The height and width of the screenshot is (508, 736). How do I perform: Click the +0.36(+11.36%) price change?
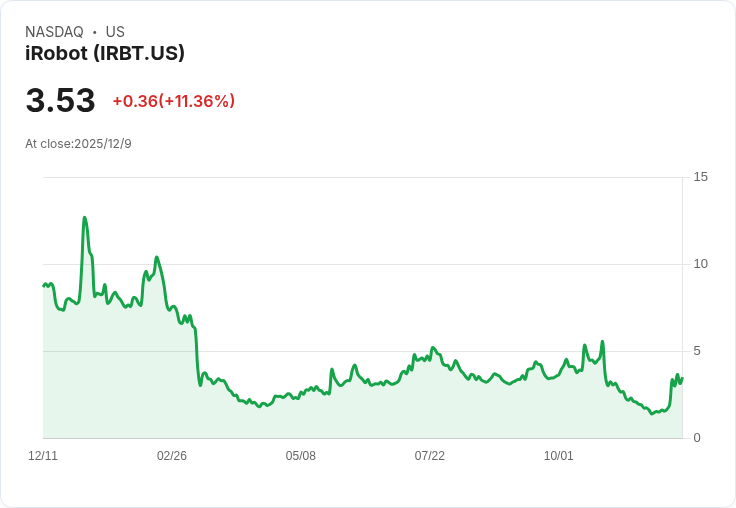tap(173, 101)
